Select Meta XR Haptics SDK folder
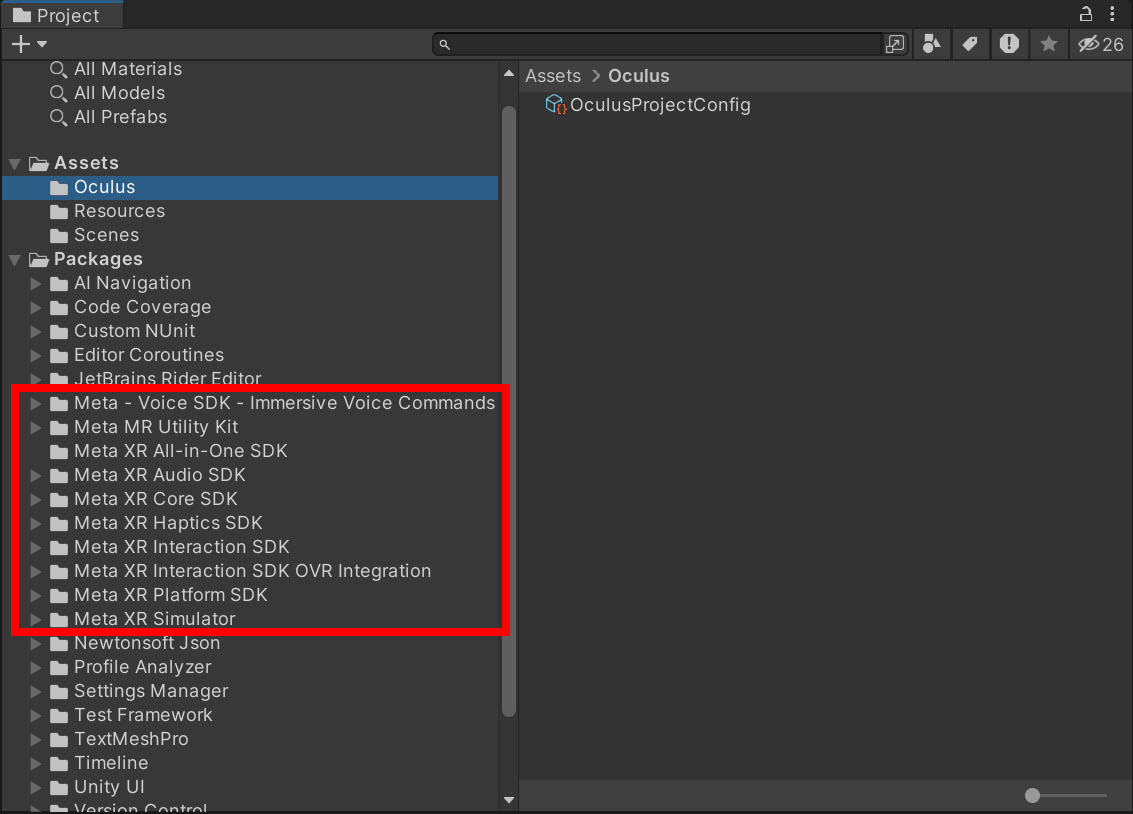Viewport: 1133px width, 814px height. click(x=168, y=523)
